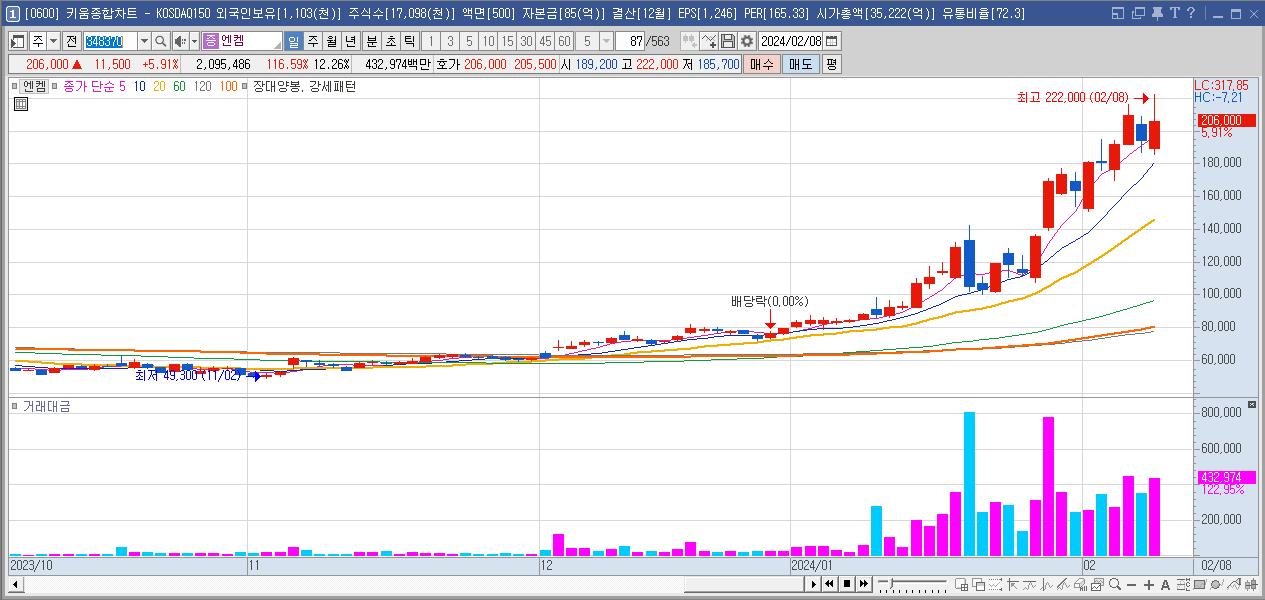
Task: Click the date field 2024/02/08
Action: (x=791, y=41)
